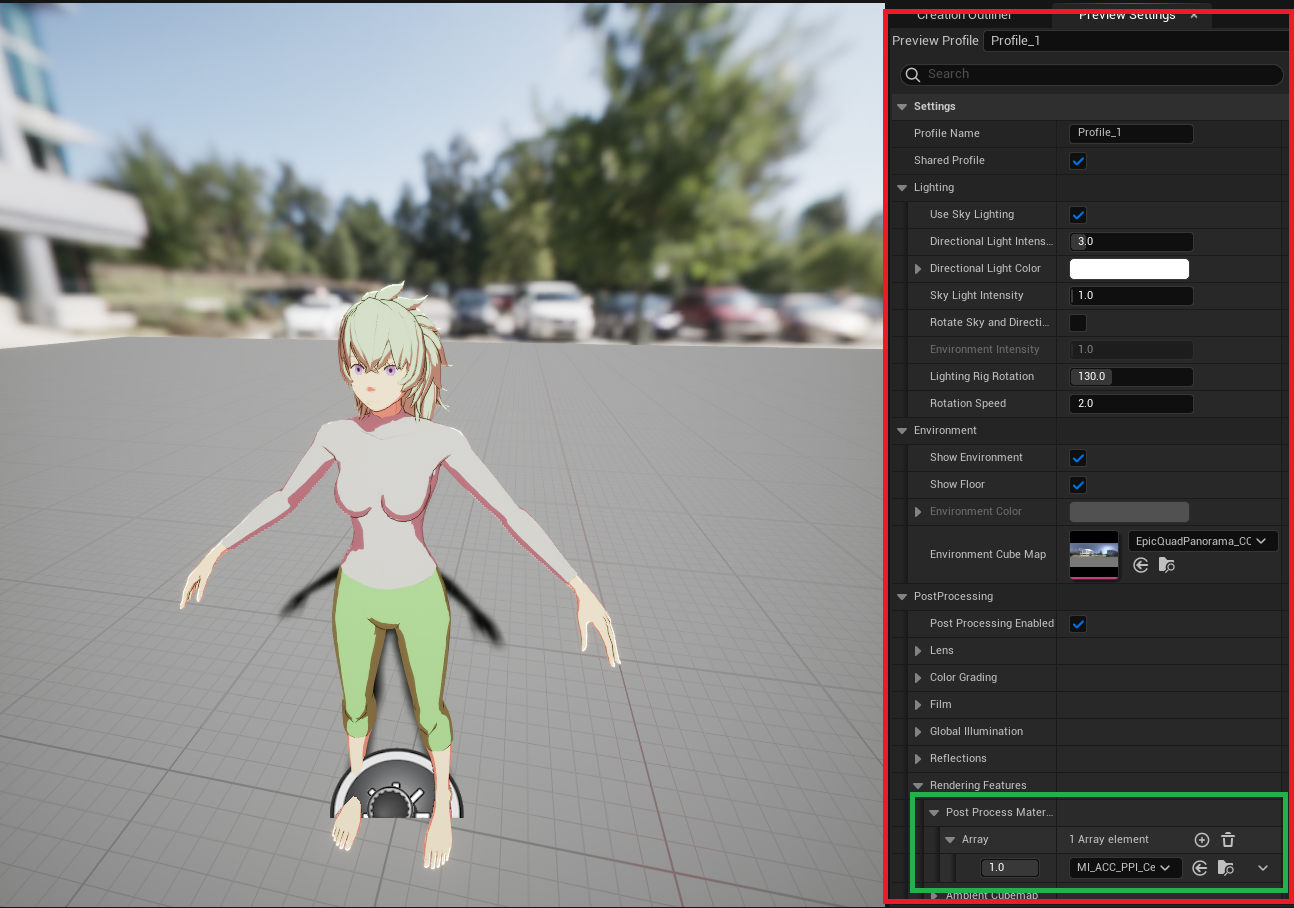
Task: Open the MI_ACC_PPI material asset dropdown
Action: 1125,868
